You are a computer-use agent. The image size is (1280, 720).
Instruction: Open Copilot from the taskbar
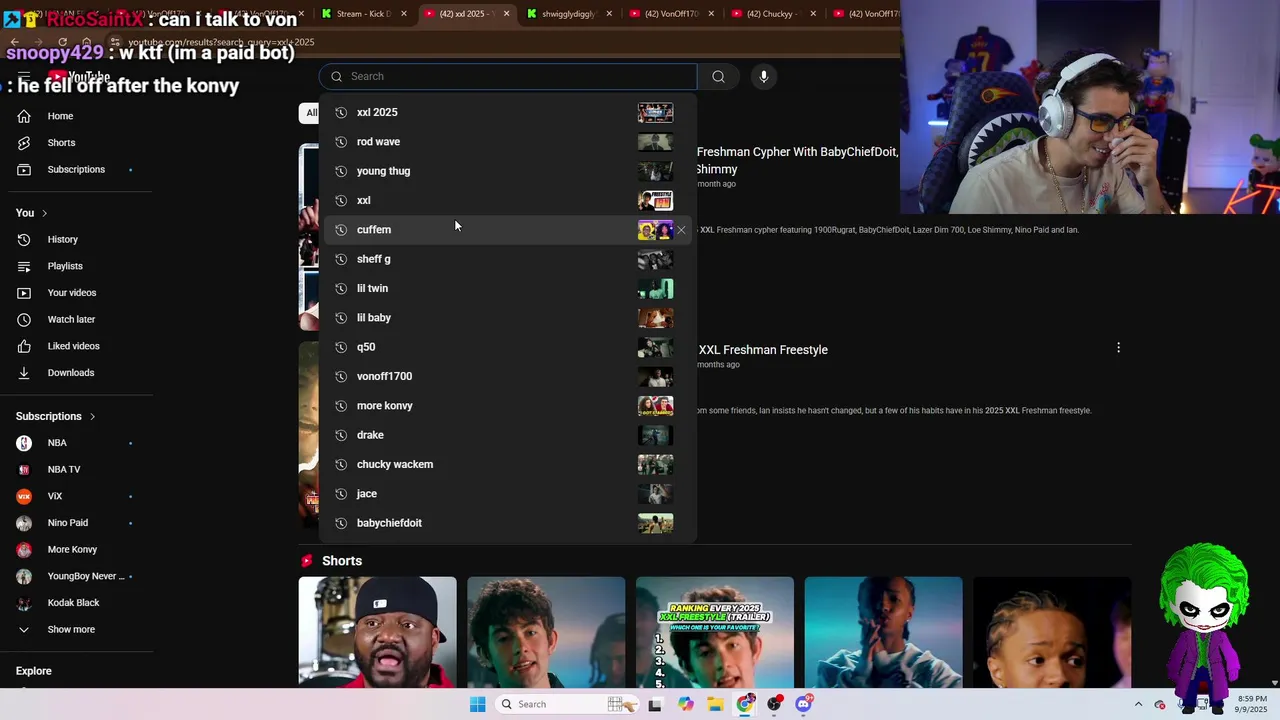(x=685, y=704)
